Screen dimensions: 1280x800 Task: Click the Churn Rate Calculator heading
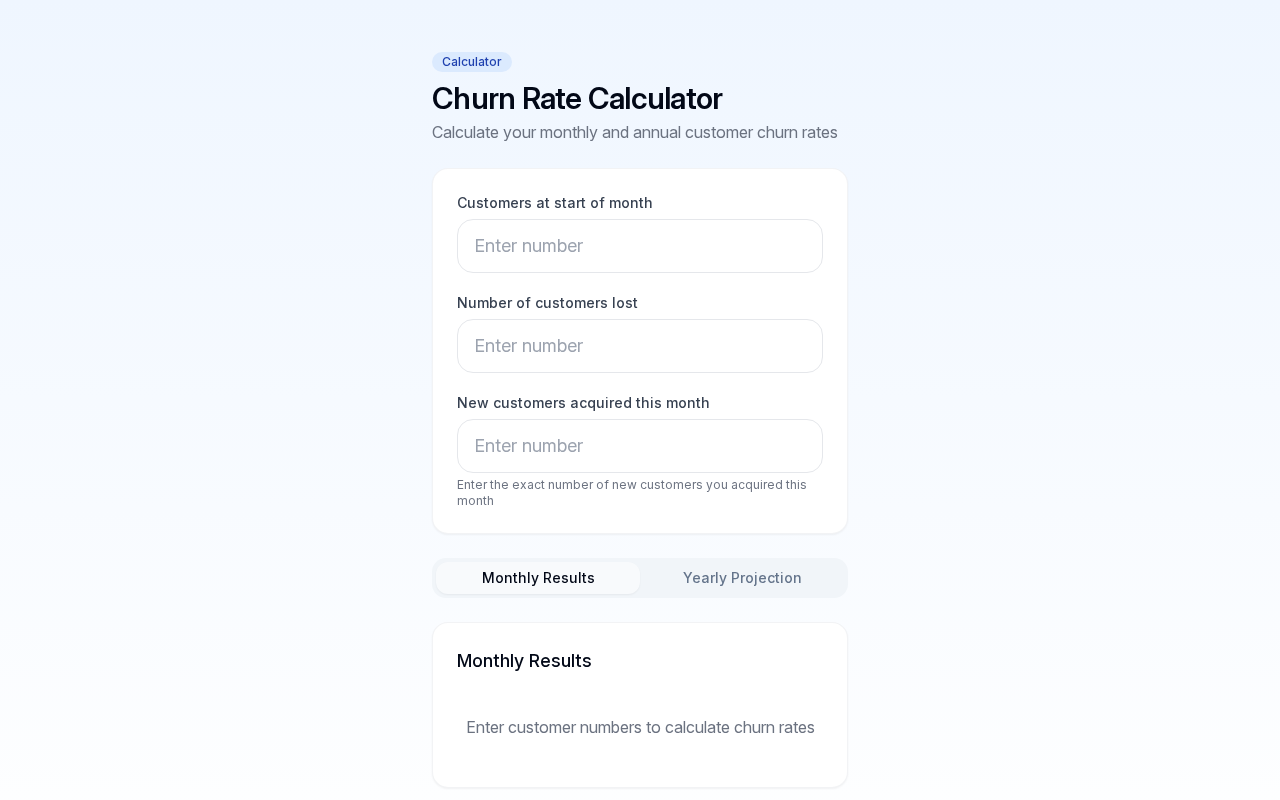click(x=577, y=98)
